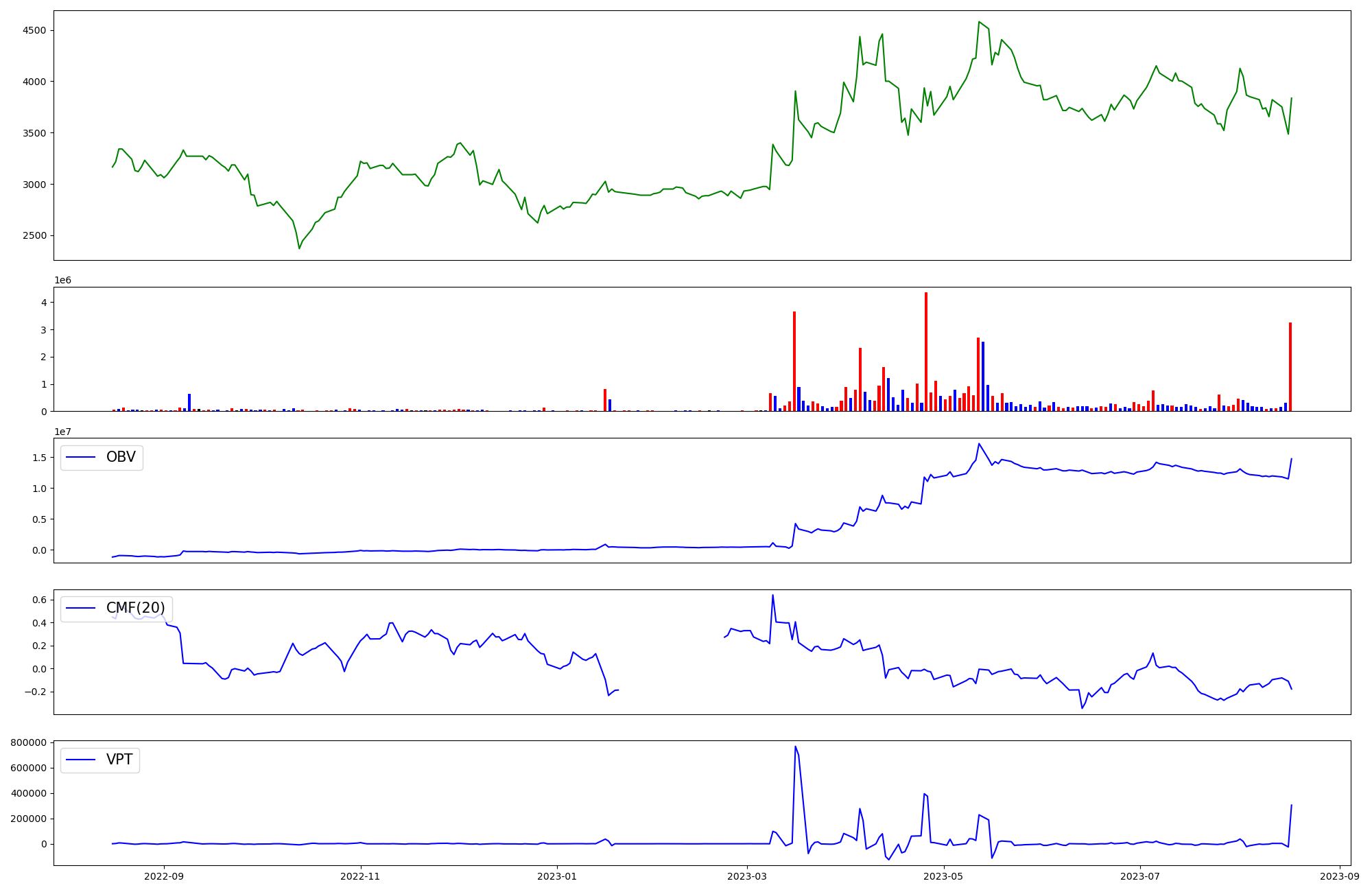Click the VPT legend label
Image resolution: width=1372 pixels, height=892 pixels.
pos(119,760)
